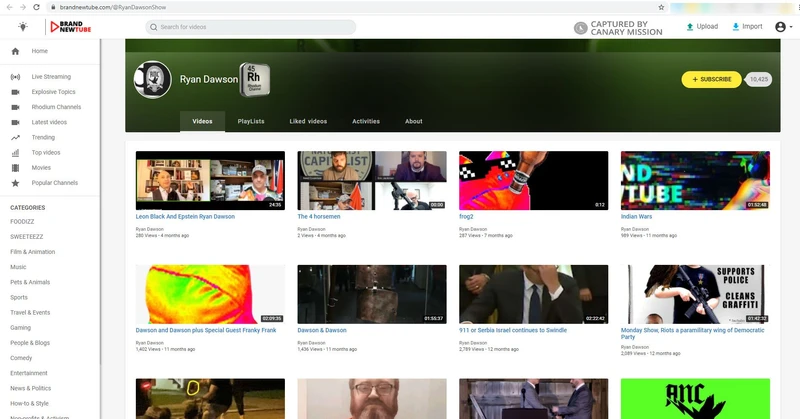The width and height of the screenshot is (800, 419).
Task: Click the Popular Channels star icon
Action: pos(15,183)
